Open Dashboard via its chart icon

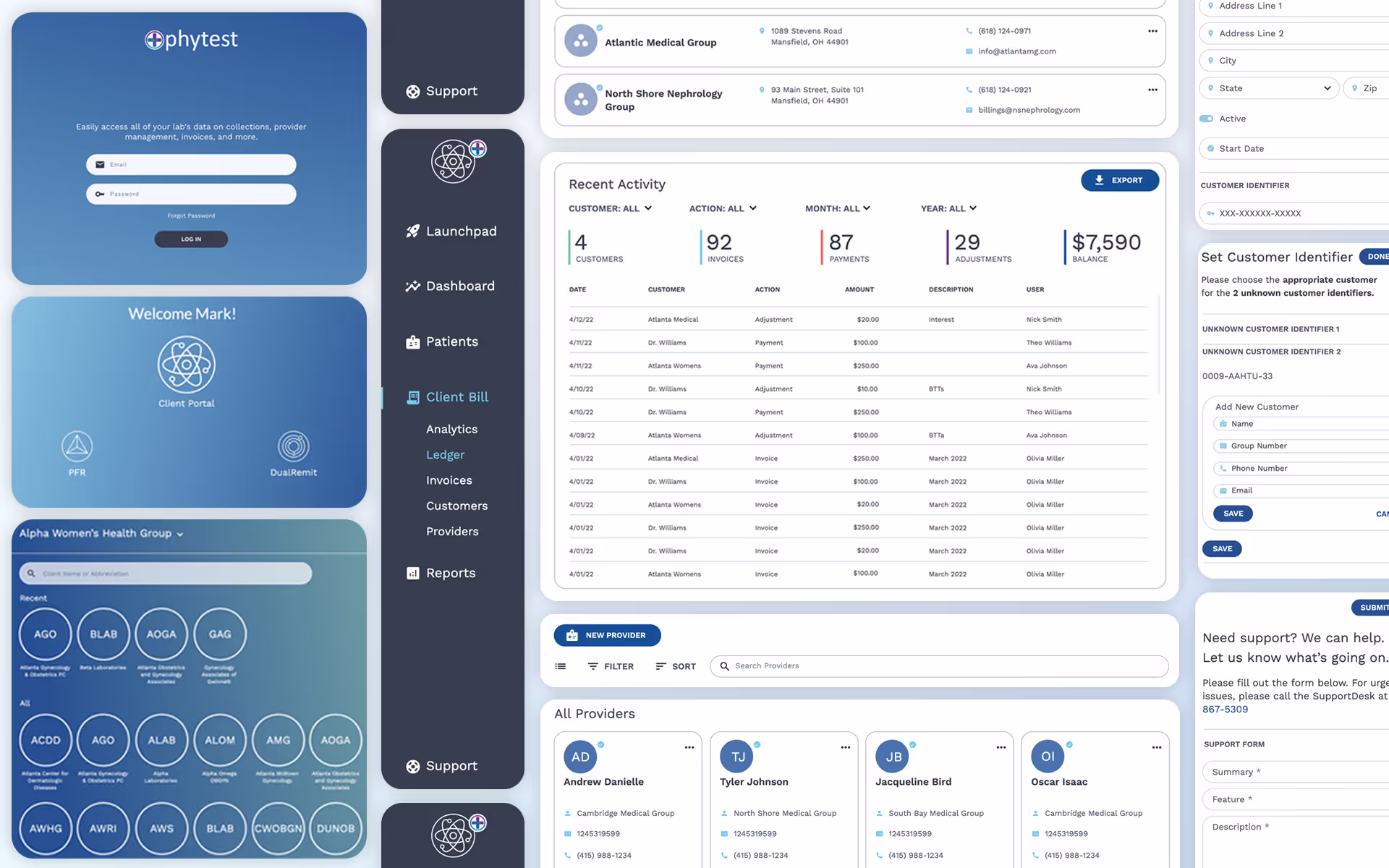(x=412, y=286)
